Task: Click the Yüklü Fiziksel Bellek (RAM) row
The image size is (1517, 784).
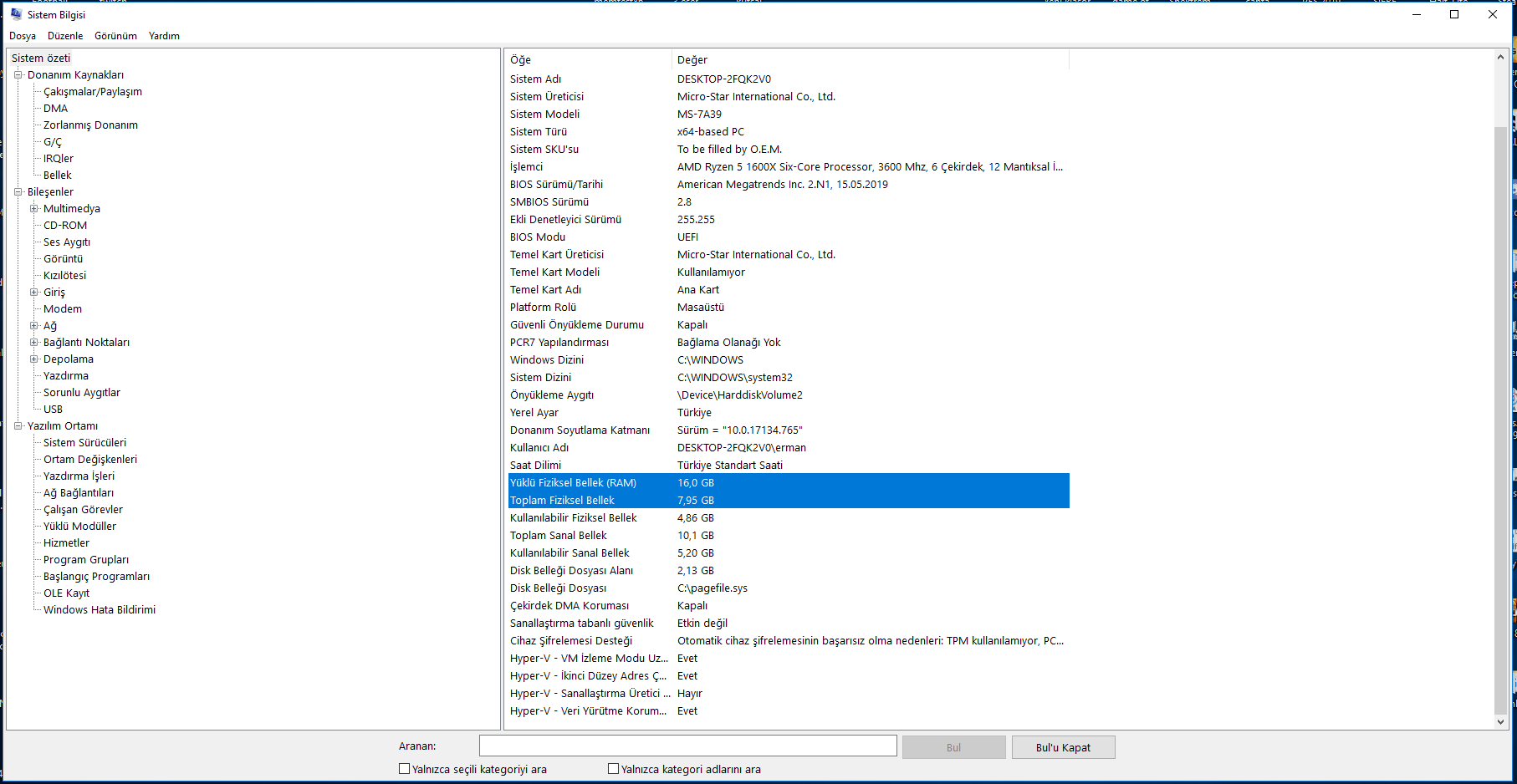Action: click(x=789, y=483)
